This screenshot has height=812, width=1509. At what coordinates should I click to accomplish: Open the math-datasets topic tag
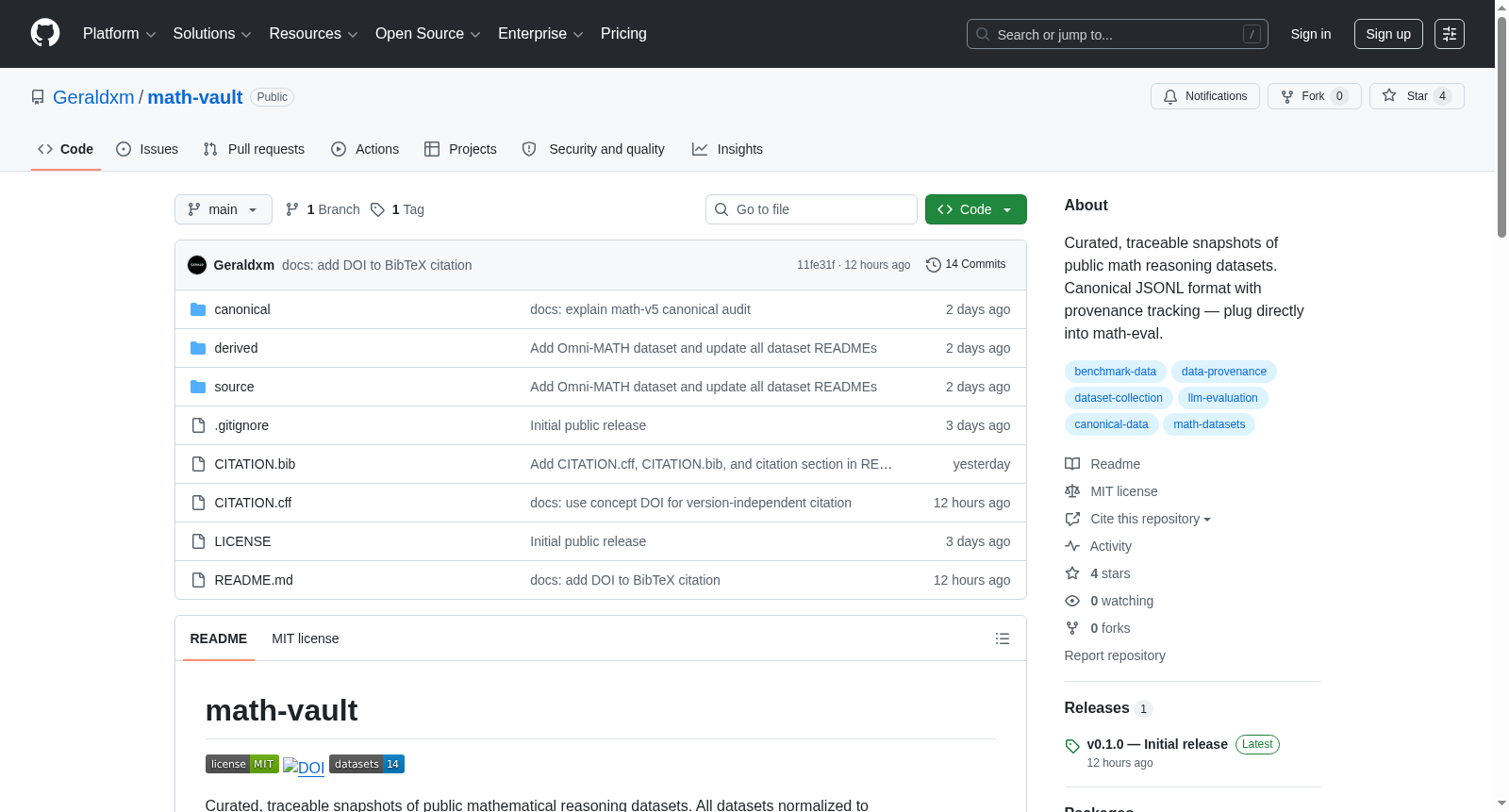1209,424
